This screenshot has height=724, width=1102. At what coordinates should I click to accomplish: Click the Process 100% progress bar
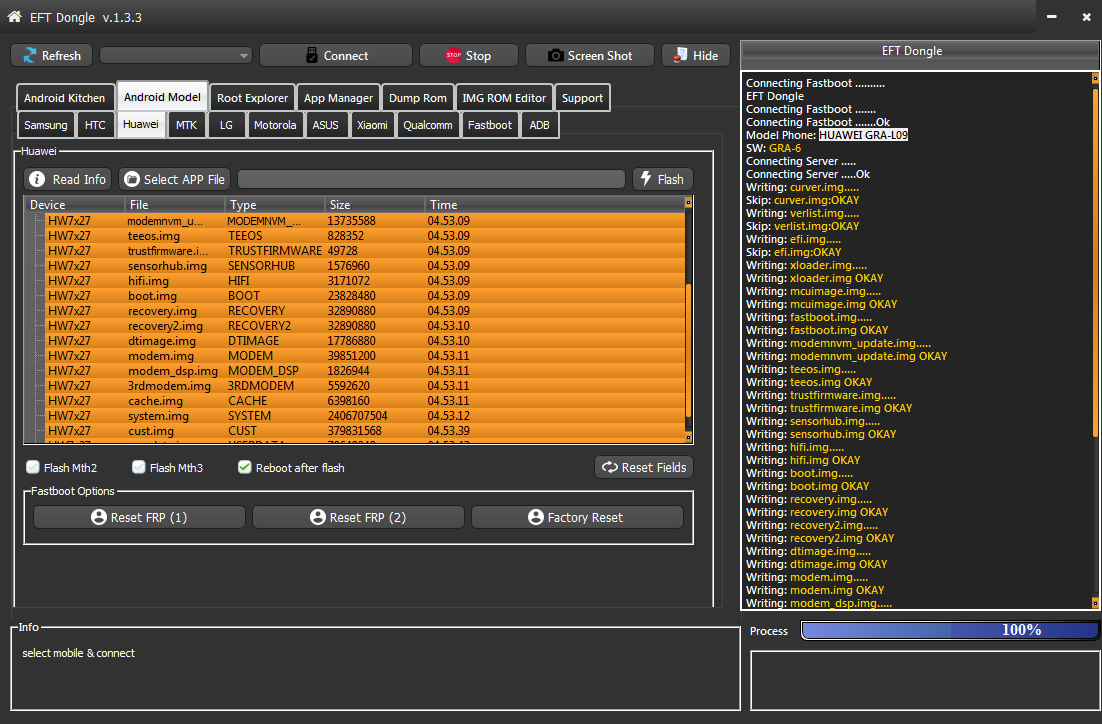(x=949, y=630)
